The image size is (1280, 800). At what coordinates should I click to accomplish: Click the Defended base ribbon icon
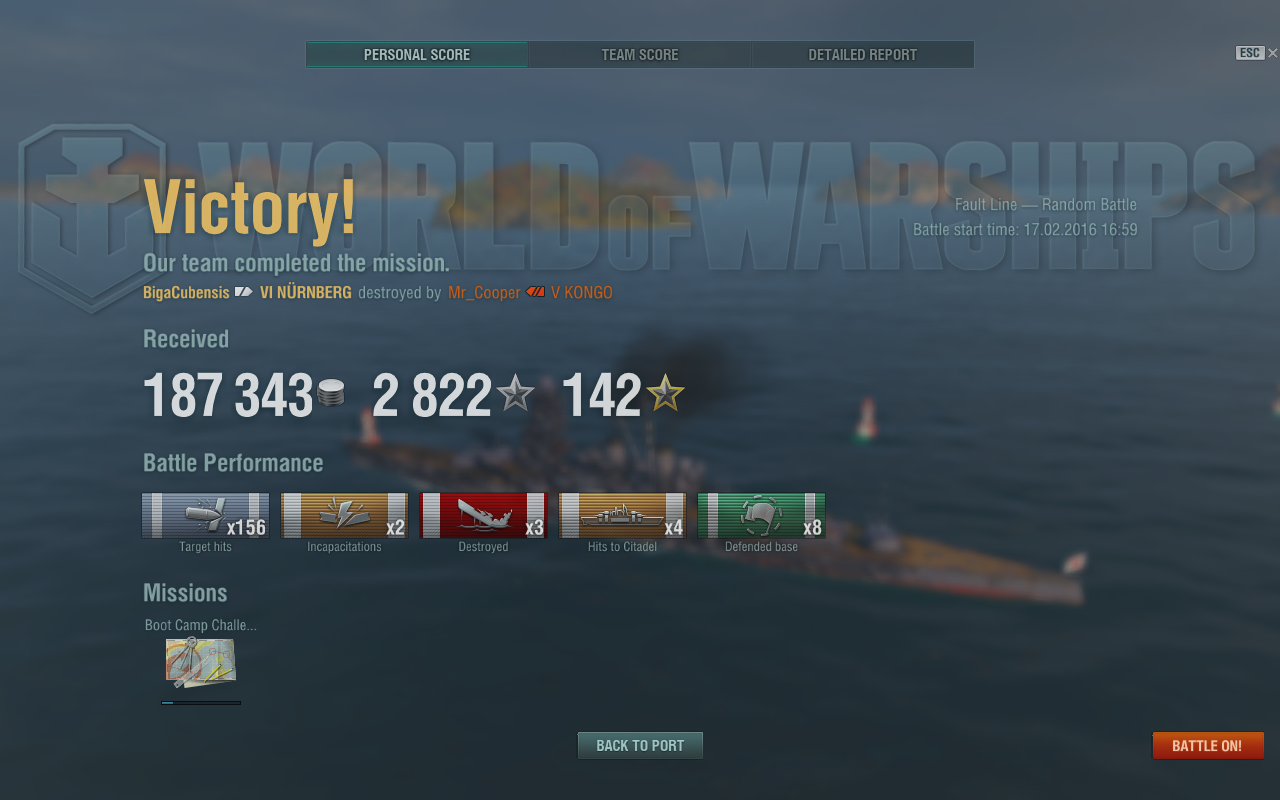click(761, 515)
